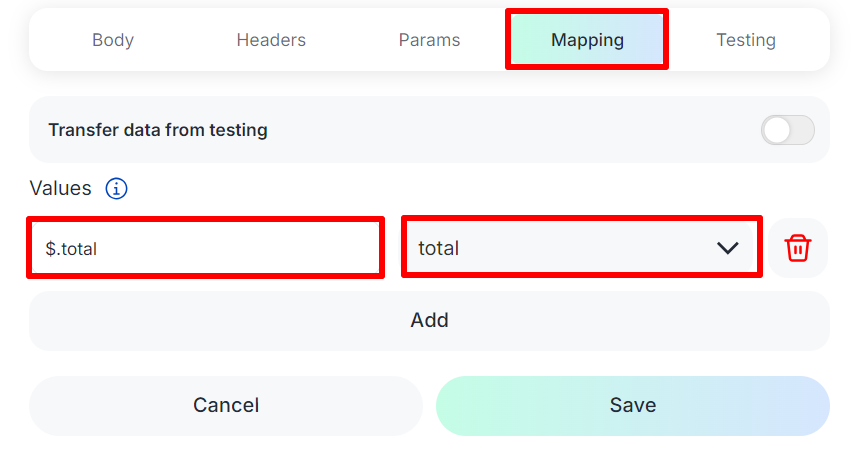Image resolution: width=862 pixels, height=450 pixels.
Task: Click the toggle knob in the transfer row
Action: (777, 130)
